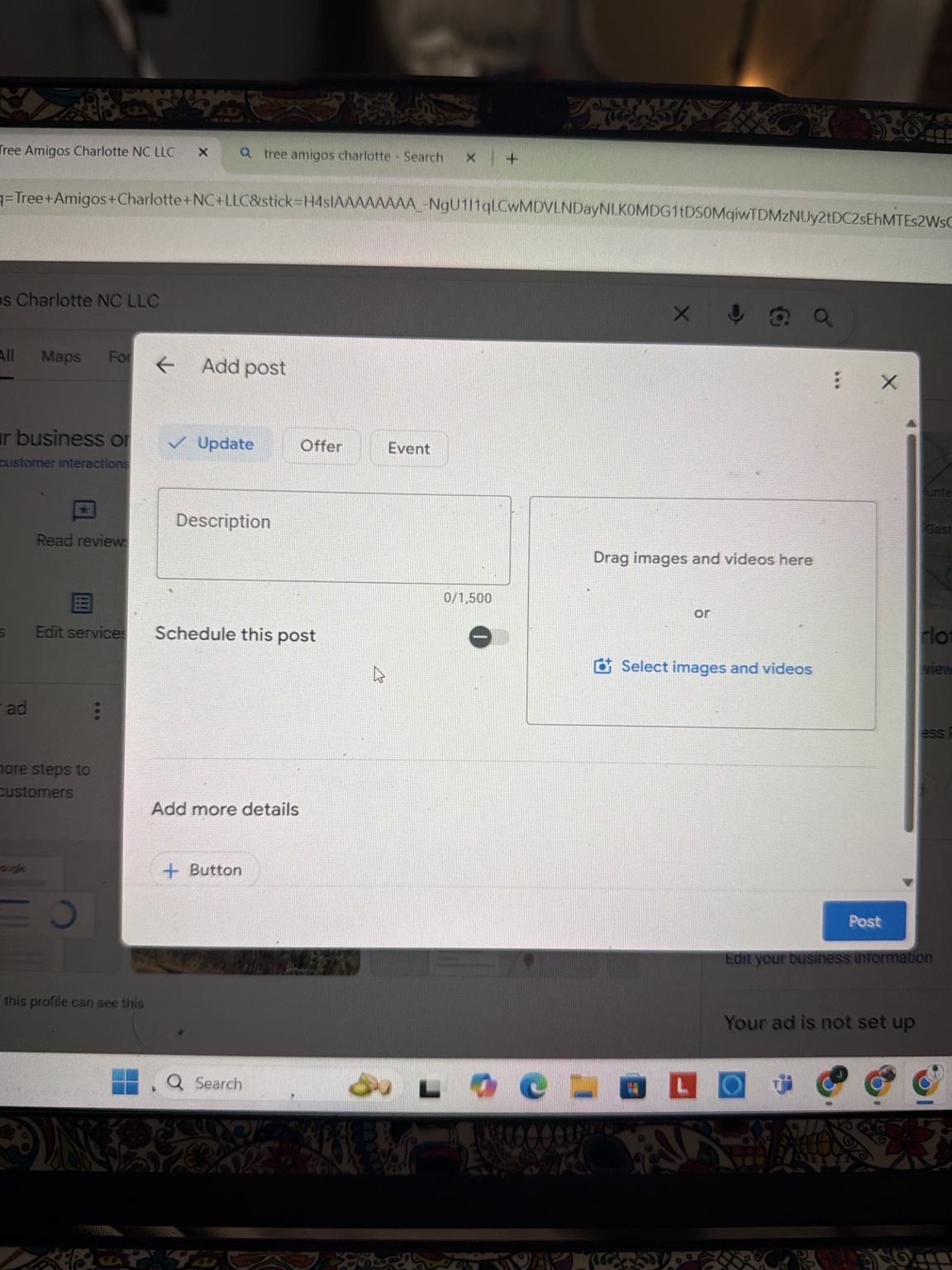Image resolution: width=952 pixels, height=1270 pixels.
Task: Click into the Description text field
Action: [333, 537]
